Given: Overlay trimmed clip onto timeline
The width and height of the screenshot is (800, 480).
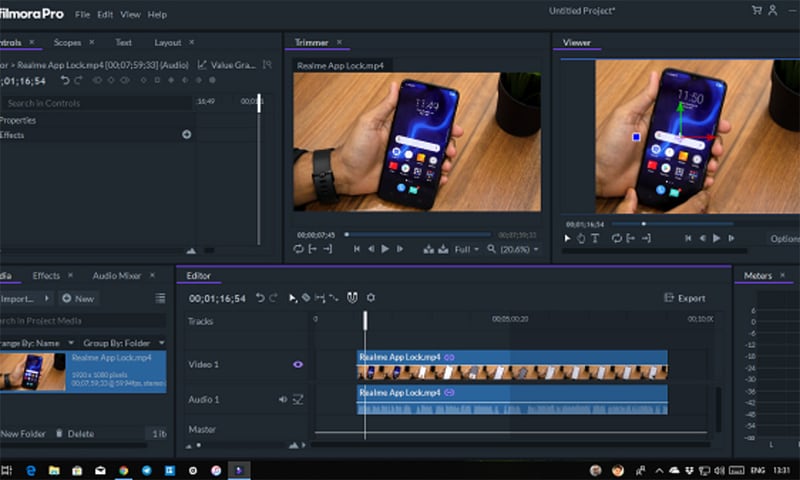Looking at the screenshot, I should pos(443,249).
